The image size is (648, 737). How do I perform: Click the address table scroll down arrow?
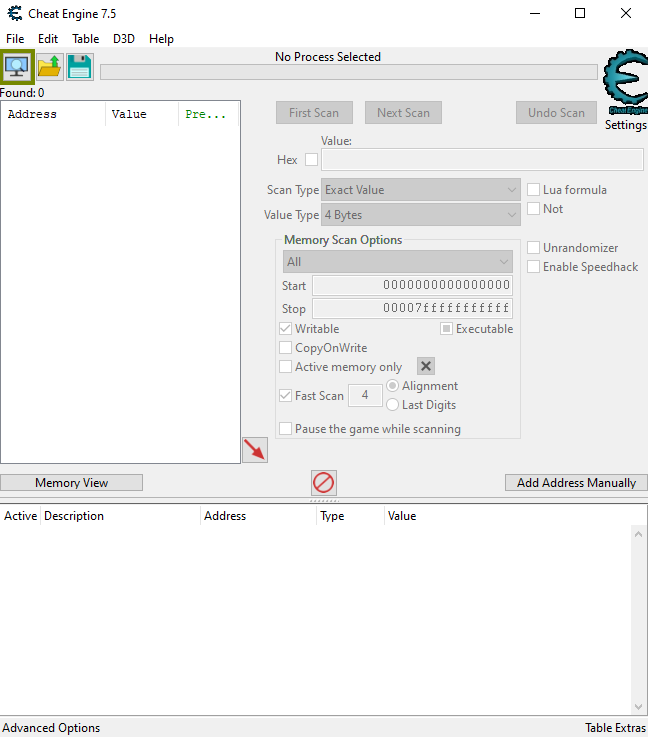[x=638, y=706]
